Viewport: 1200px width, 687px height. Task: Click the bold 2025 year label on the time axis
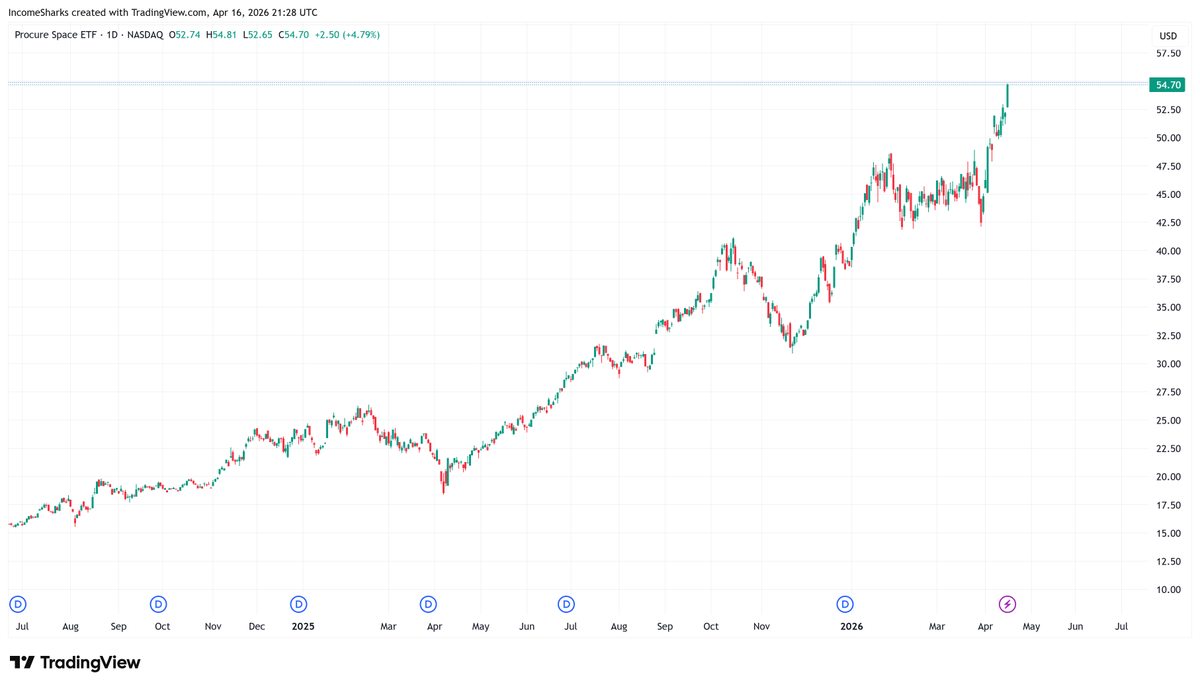tap(303, 627)
